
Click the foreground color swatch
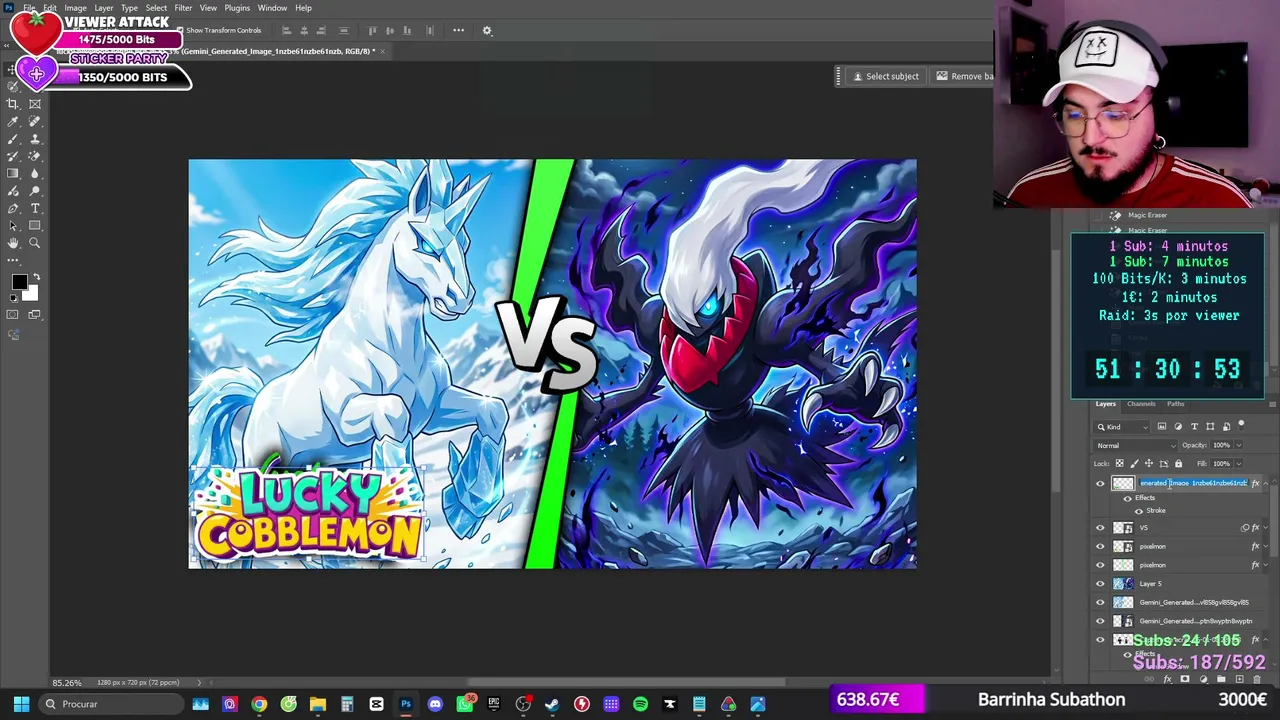click(x=19, y=282)
